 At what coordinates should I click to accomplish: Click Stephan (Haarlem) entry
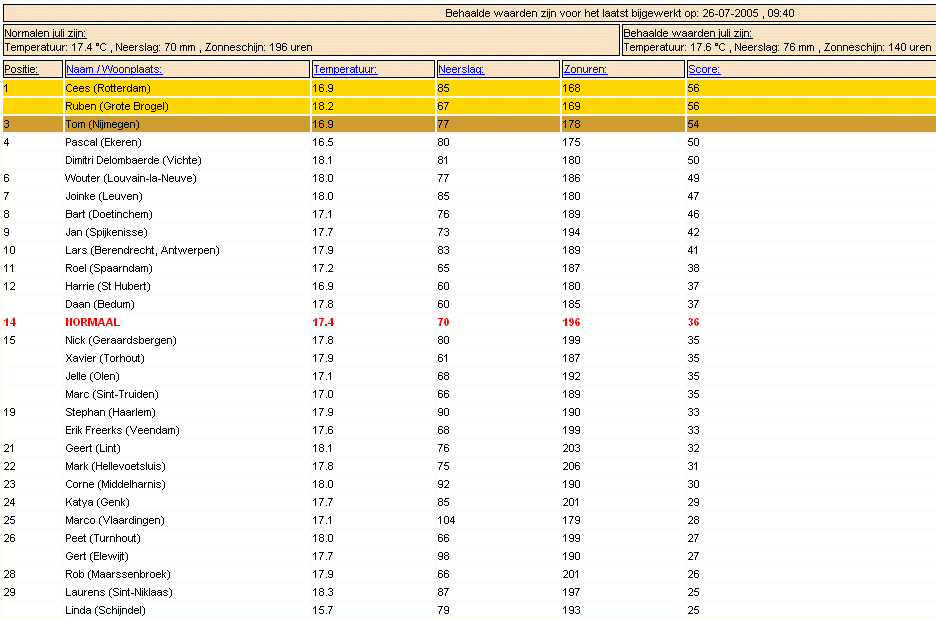(x=110, y=412)
